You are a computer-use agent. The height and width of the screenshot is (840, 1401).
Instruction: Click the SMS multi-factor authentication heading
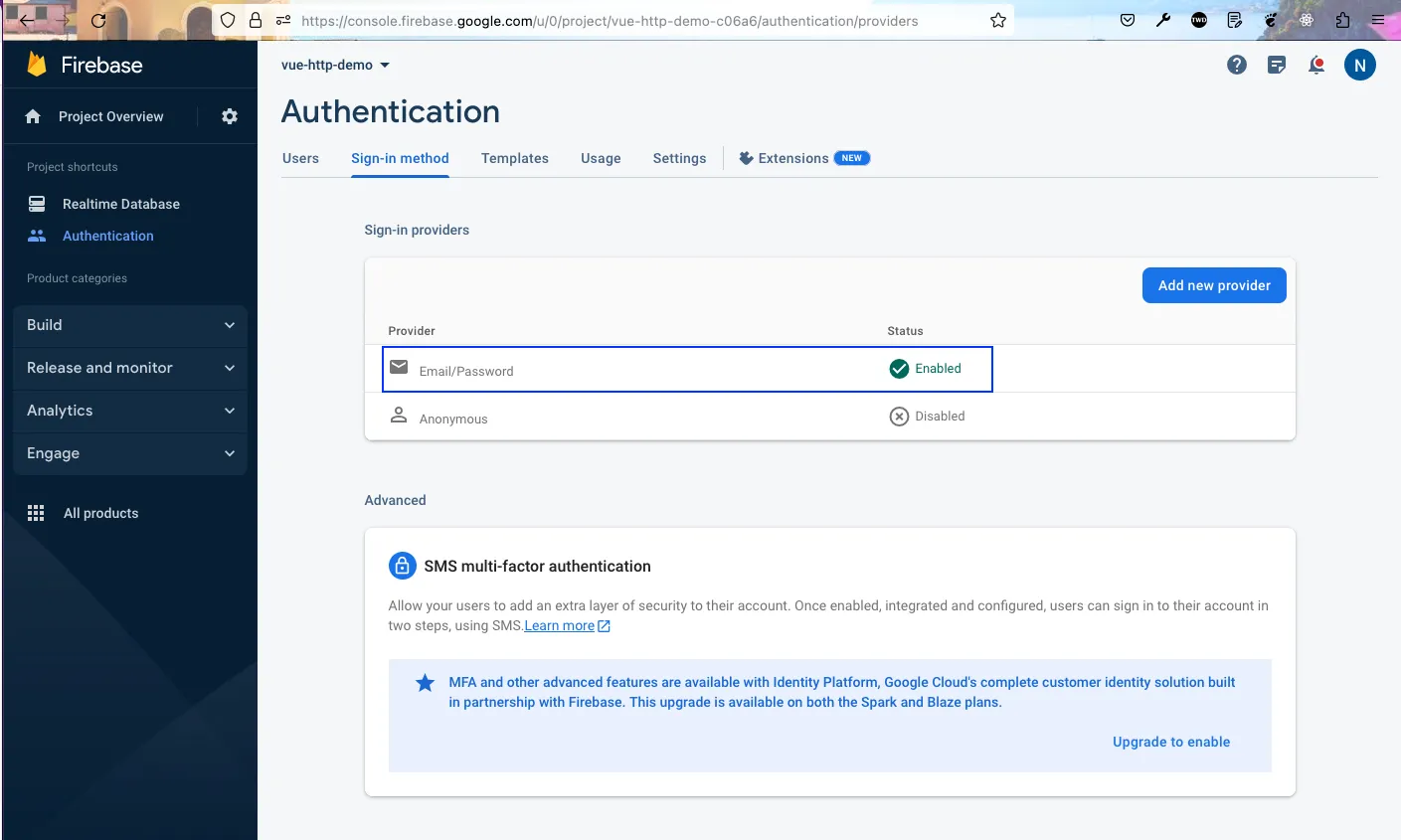[537, 566]
